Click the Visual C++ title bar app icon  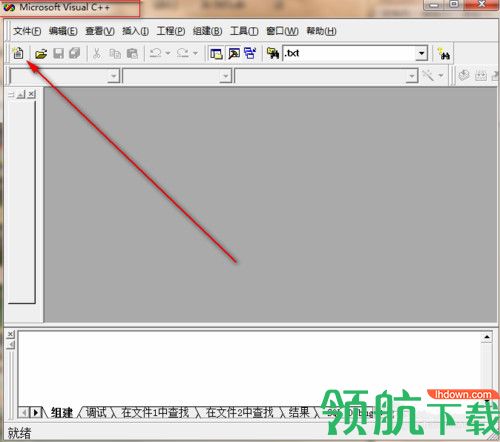point(9,7)
